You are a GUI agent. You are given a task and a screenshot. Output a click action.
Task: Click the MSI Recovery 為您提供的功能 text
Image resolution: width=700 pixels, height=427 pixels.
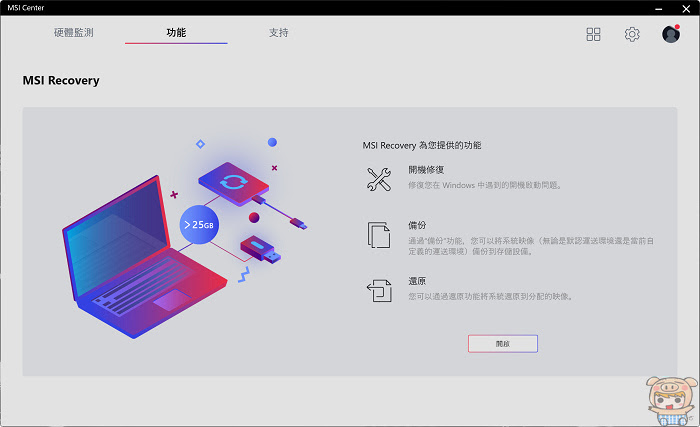[x=422, y=145]
